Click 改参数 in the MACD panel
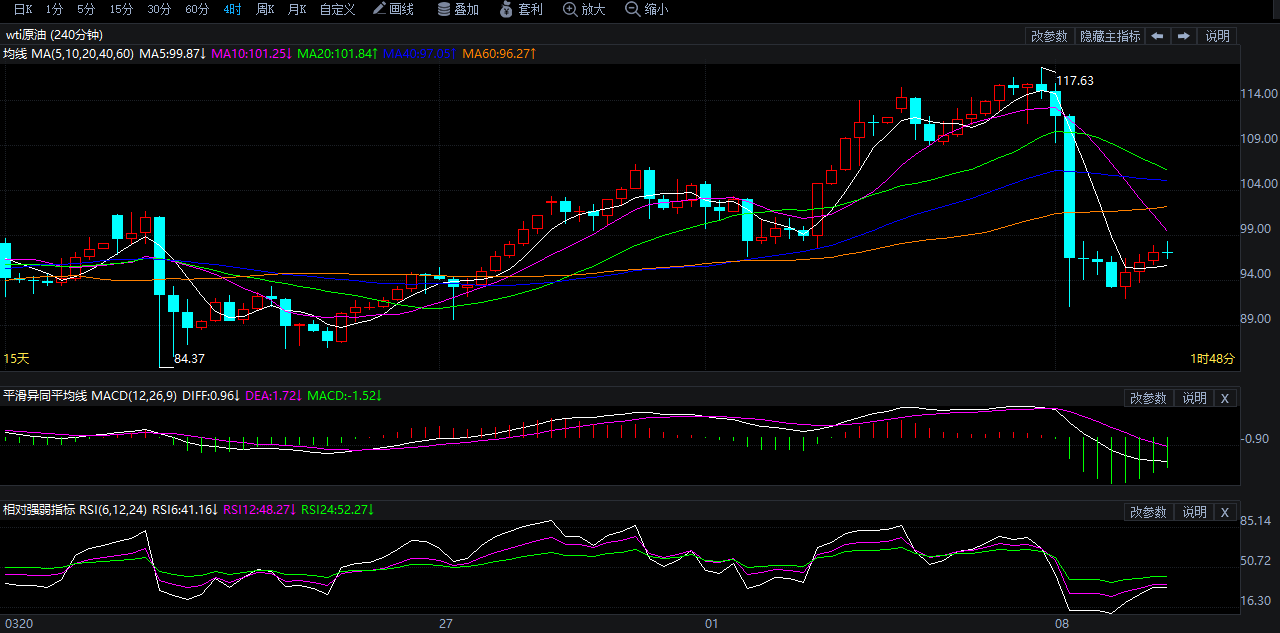The image size is (1280, 633). pyautogui.click(x=1148, y=398)
